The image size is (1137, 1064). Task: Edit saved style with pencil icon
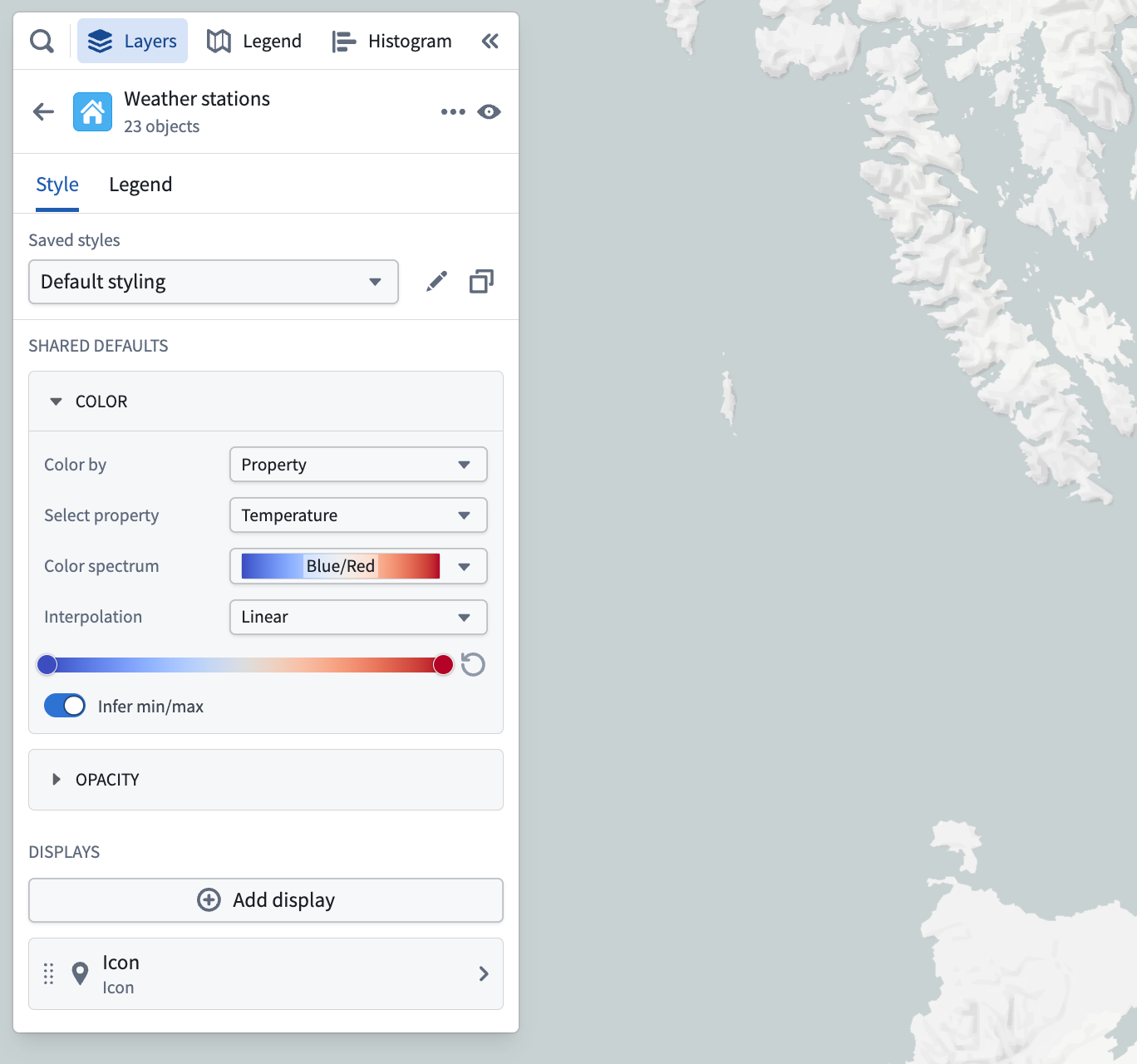436,282
